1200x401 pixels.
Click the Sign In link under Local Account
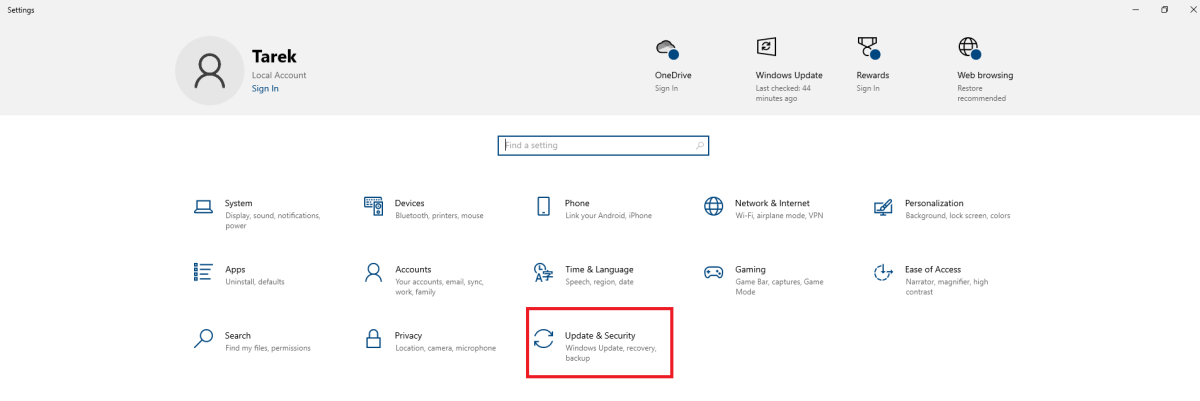[x=265, y=89]
